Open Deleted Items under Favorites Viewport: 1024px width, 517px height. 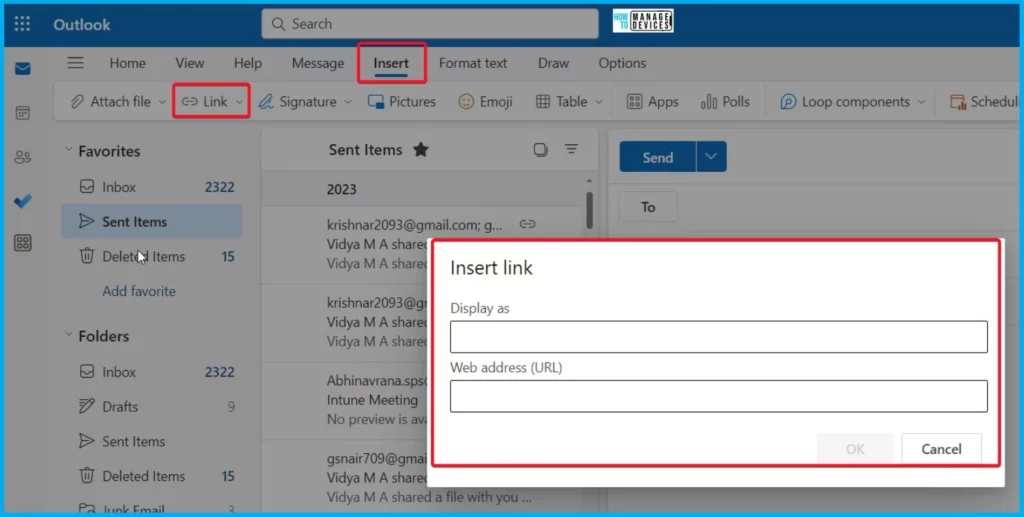(152, 257)
